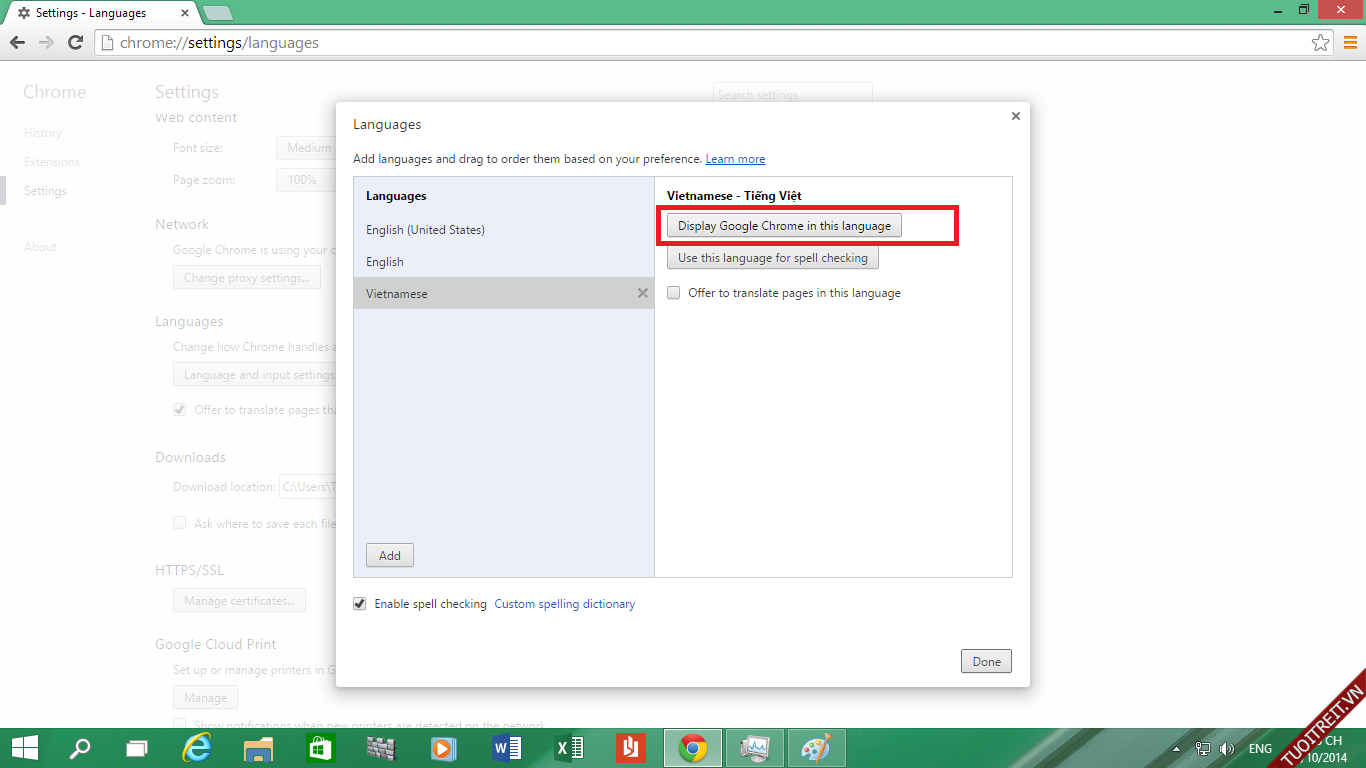Check Offer to translate pages in this language
The width and height of the screenshot is (1366, 768).
(x=674, y=293)
